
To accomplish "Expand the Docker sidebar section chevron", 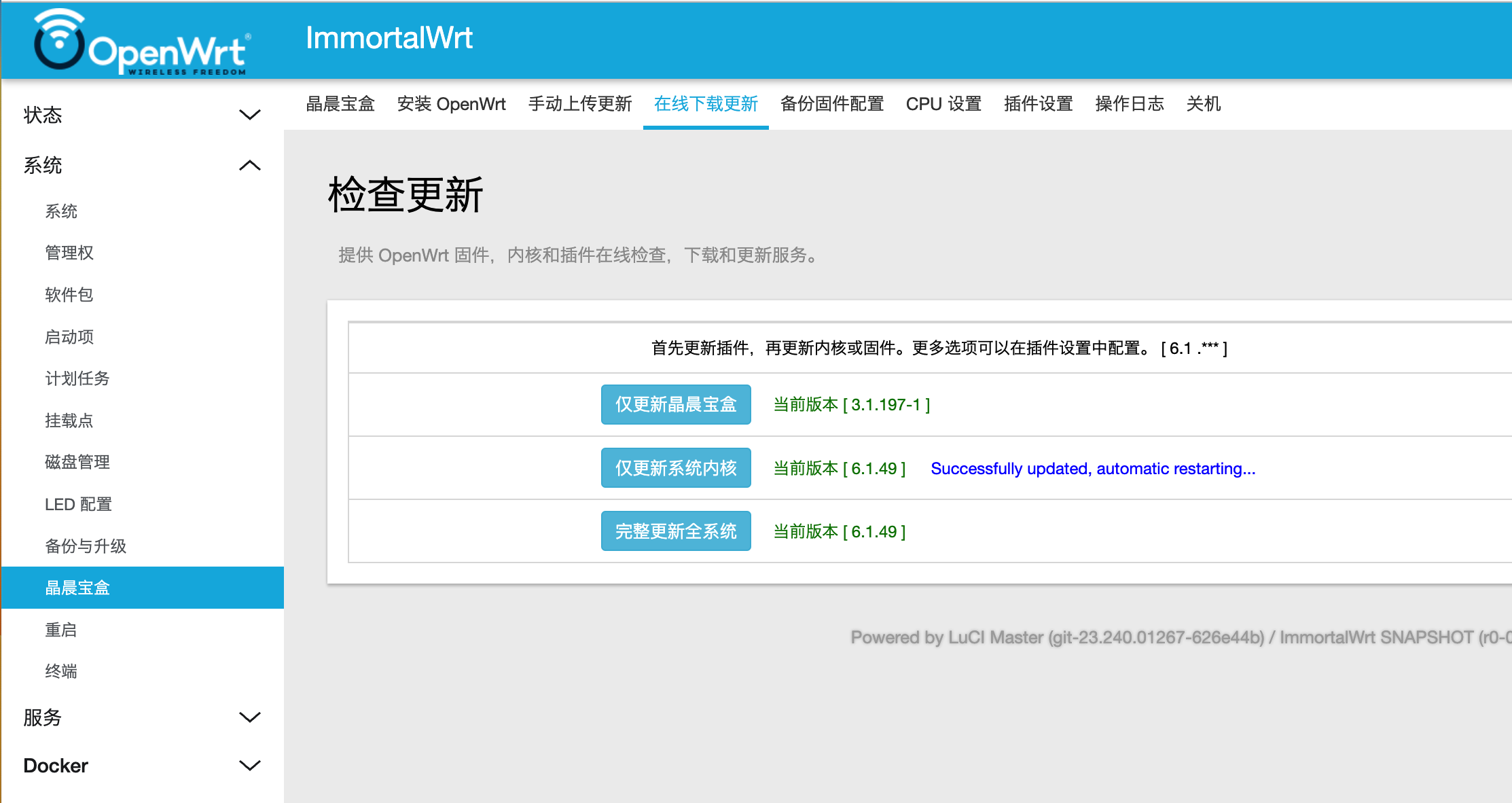I will tap(250, 766).
